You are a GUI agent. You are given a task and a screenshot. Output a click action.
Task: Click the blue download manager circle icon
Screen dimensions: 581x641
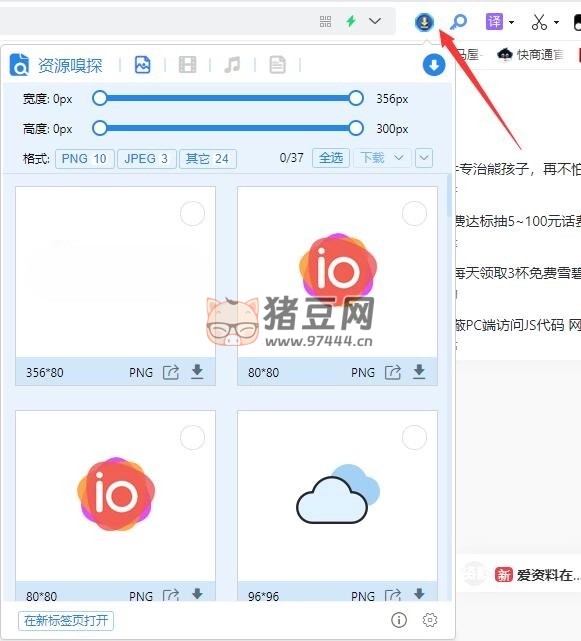point(434,65)
